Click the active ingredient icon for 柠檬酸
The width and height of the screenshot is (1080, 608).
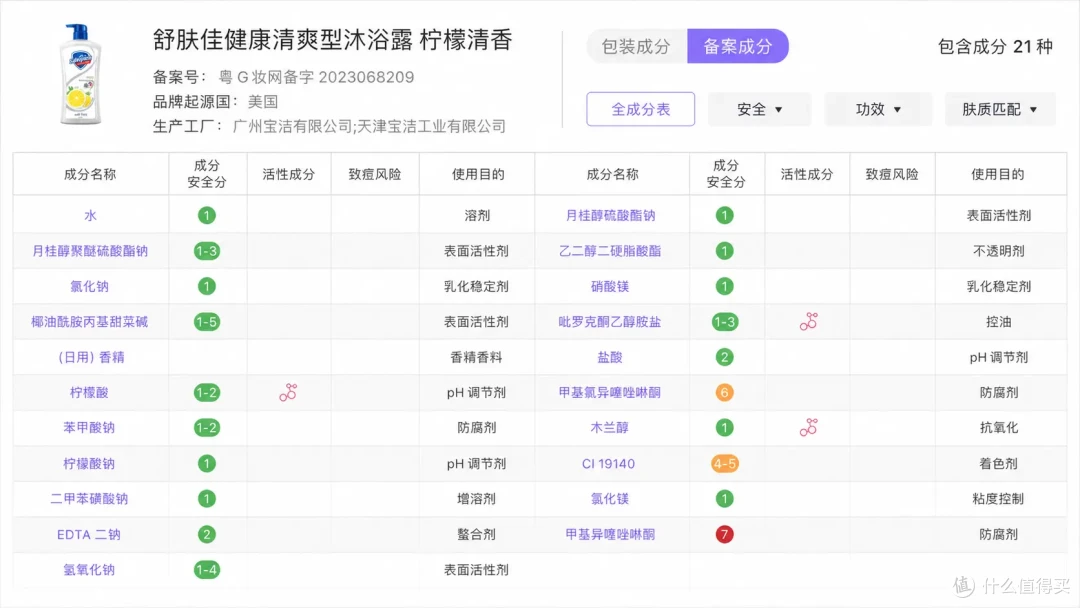pyautogui.click(x=288, y=392)
